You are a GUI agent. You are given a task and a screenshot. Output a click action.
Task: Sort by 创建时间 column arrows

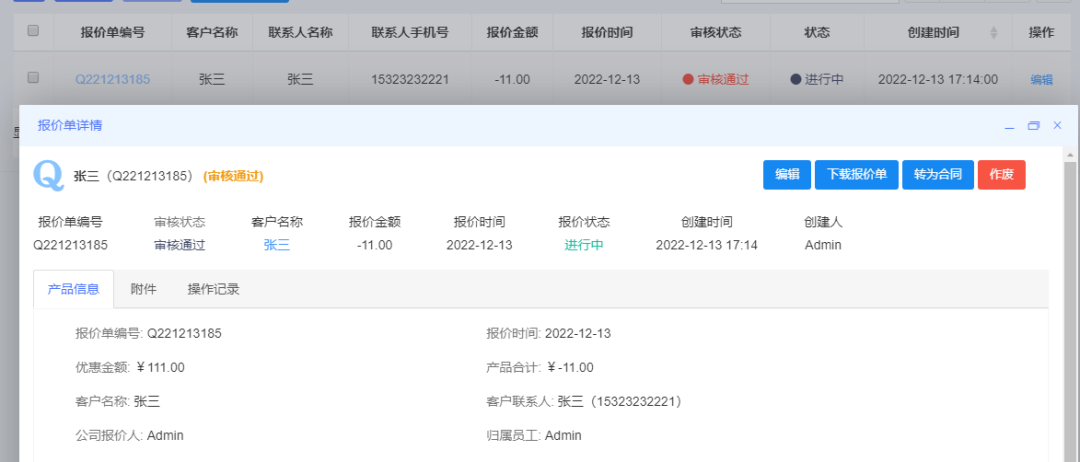click(x=993, y=32)
